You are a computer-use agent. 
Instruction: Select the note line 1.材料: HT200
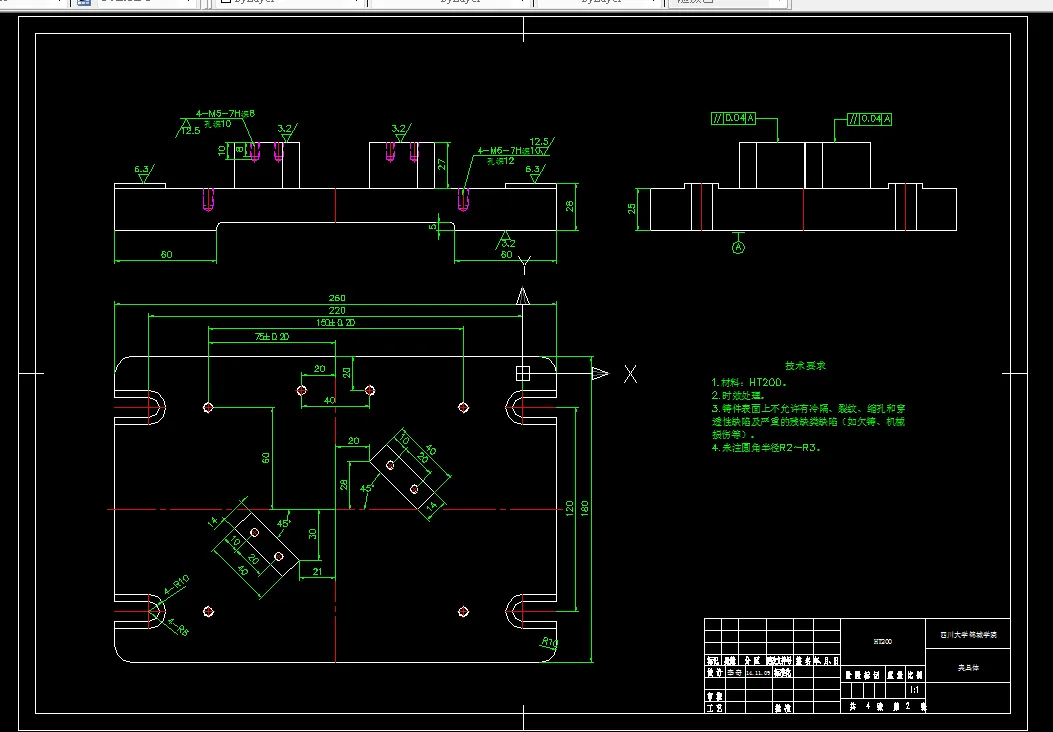(x=749, y=382)
